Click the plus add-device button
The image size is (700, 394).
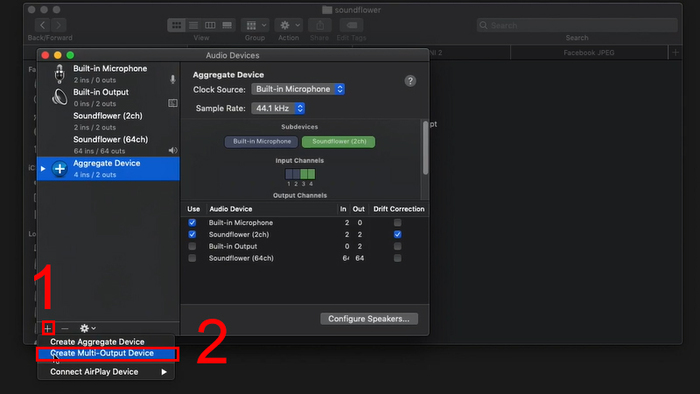48,328
